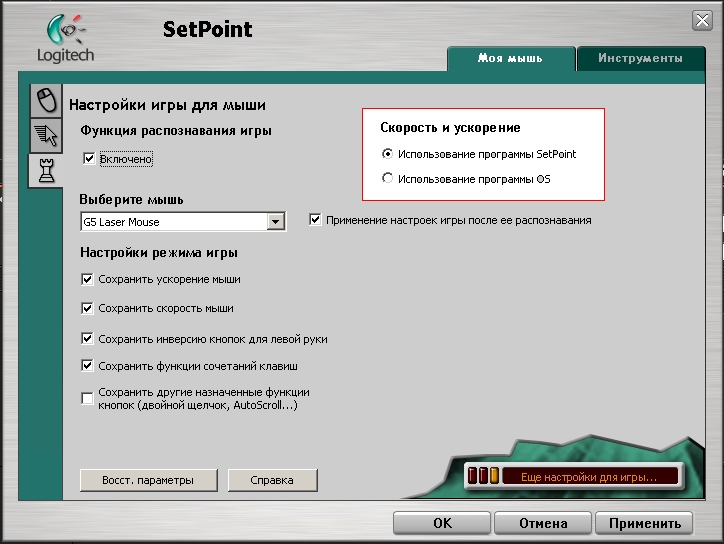Click the Настройки игры для мыши heading
Viewport: 724px width, 544px height.
[x=167, y=105]
